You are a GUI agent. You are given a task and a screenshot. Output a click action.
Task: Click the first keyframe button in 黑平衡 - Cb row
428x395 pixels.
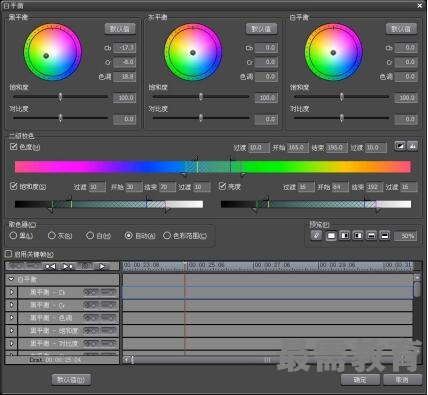coord(90,292)
